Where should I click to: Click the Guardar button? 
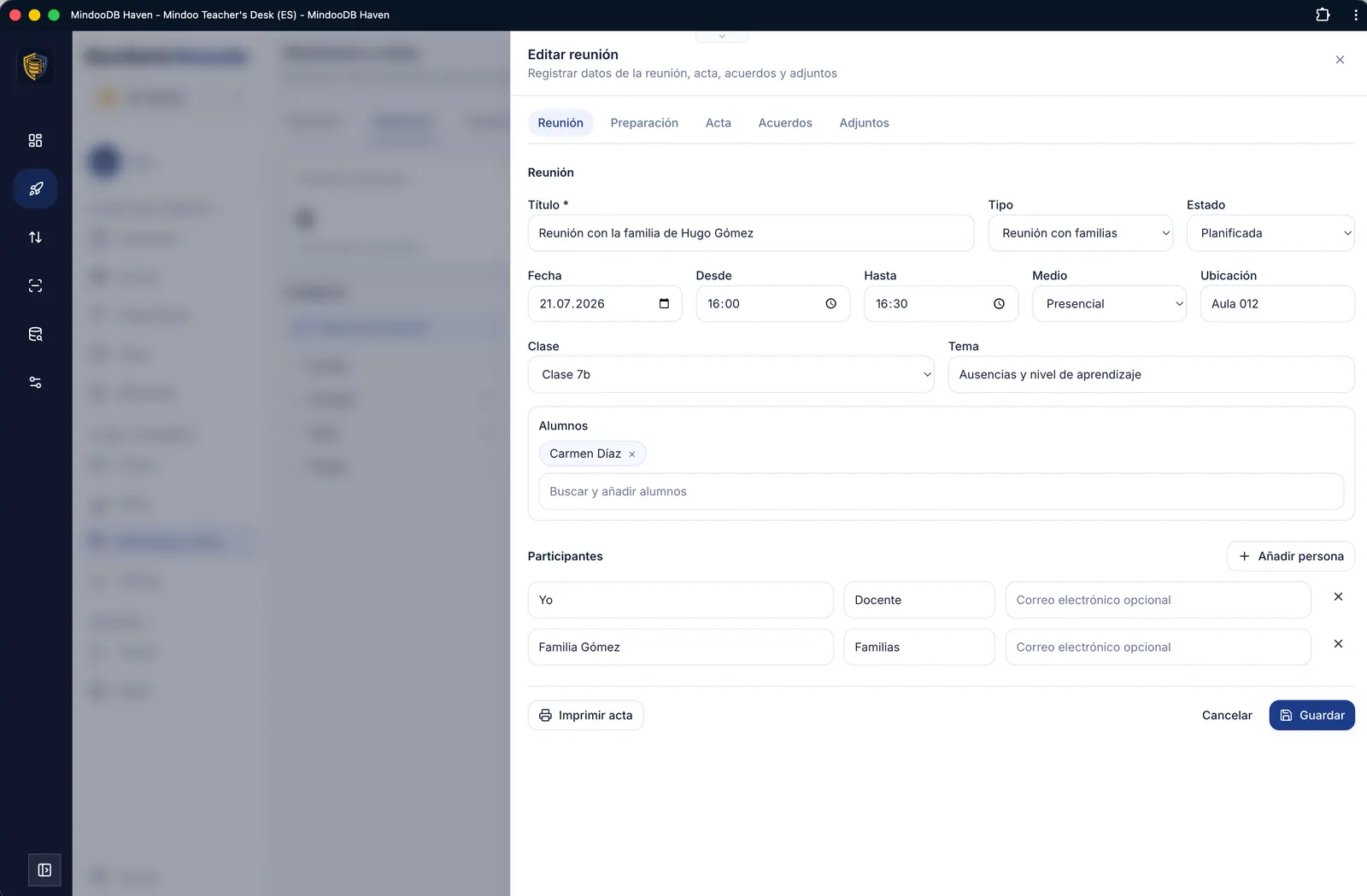point(1311,716)
